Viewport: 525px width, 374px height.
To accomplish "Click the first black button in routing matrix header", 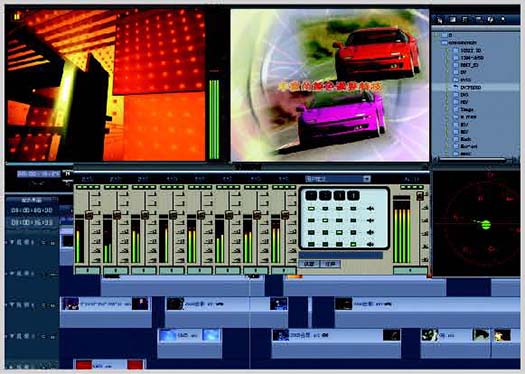I will tap(311, 195).
